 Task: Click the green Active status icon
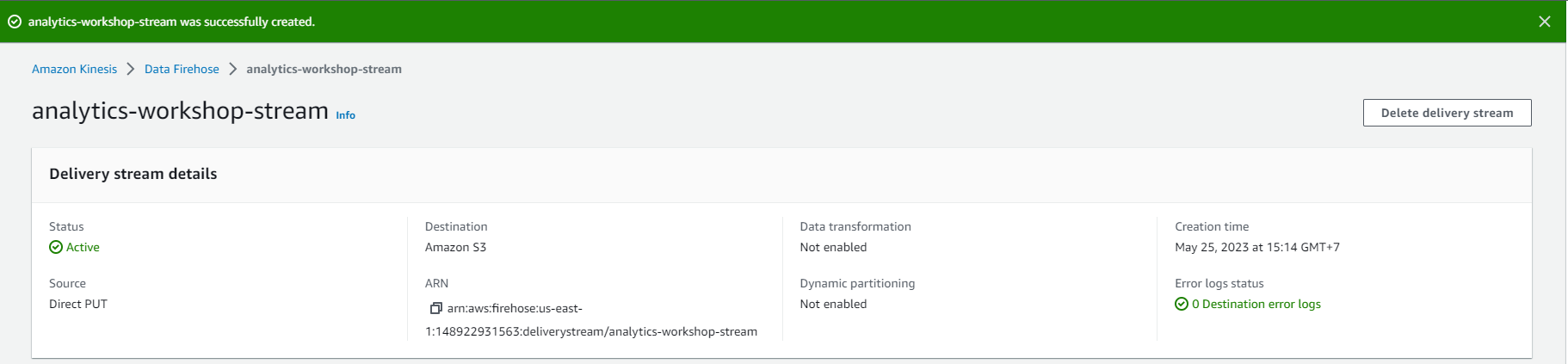[x=56, y=247]
